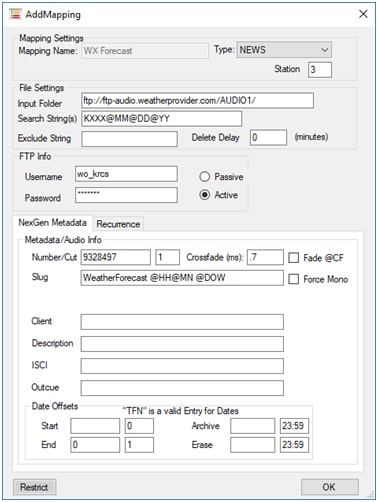
Task: Close the AddMapping dialog
Action: coord(363,14)
